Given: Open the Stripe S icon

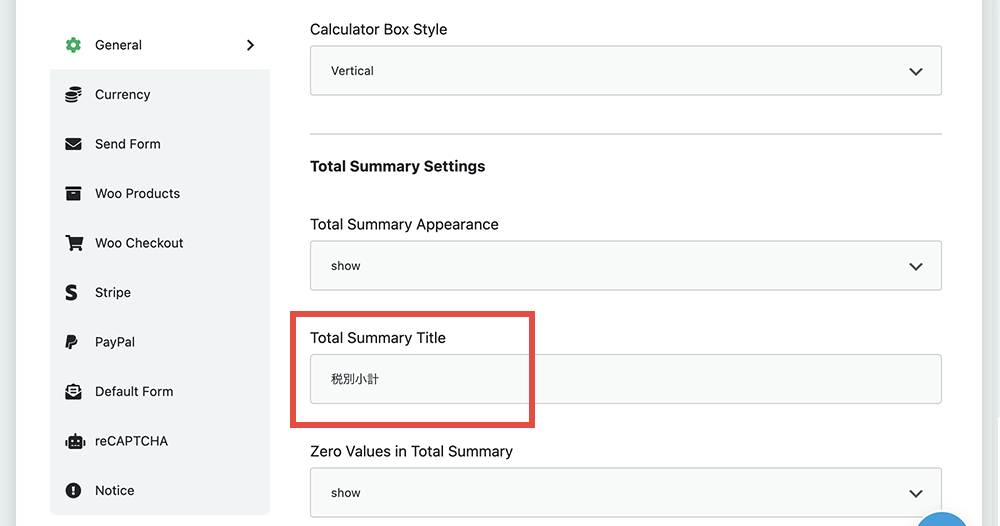Looking at the screenshot, I should coord(71,293).
